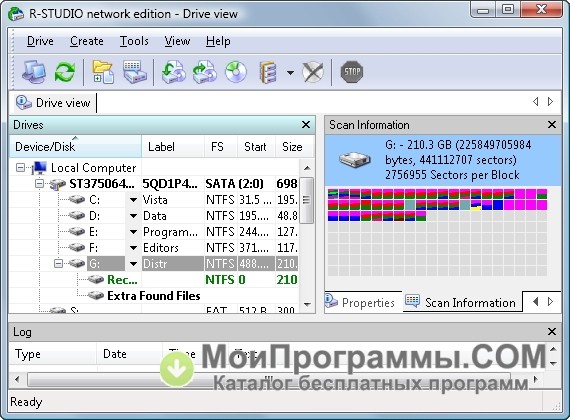Sort by Device/Disk column header

[76, 147]
